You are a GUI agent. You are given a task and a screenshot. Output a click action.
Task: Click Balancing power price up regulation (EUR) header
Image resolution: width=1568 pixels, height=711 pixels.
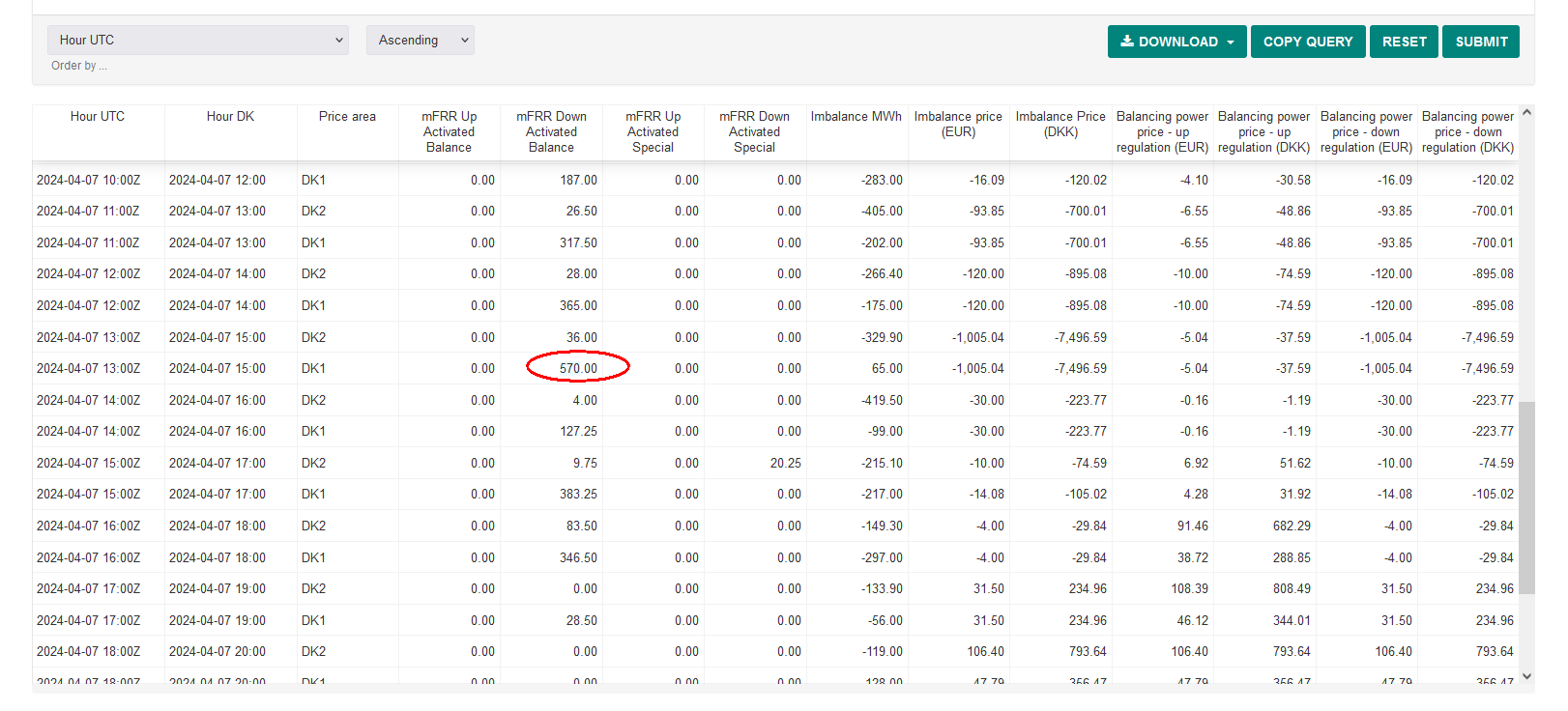click(x=1162, y=131)
